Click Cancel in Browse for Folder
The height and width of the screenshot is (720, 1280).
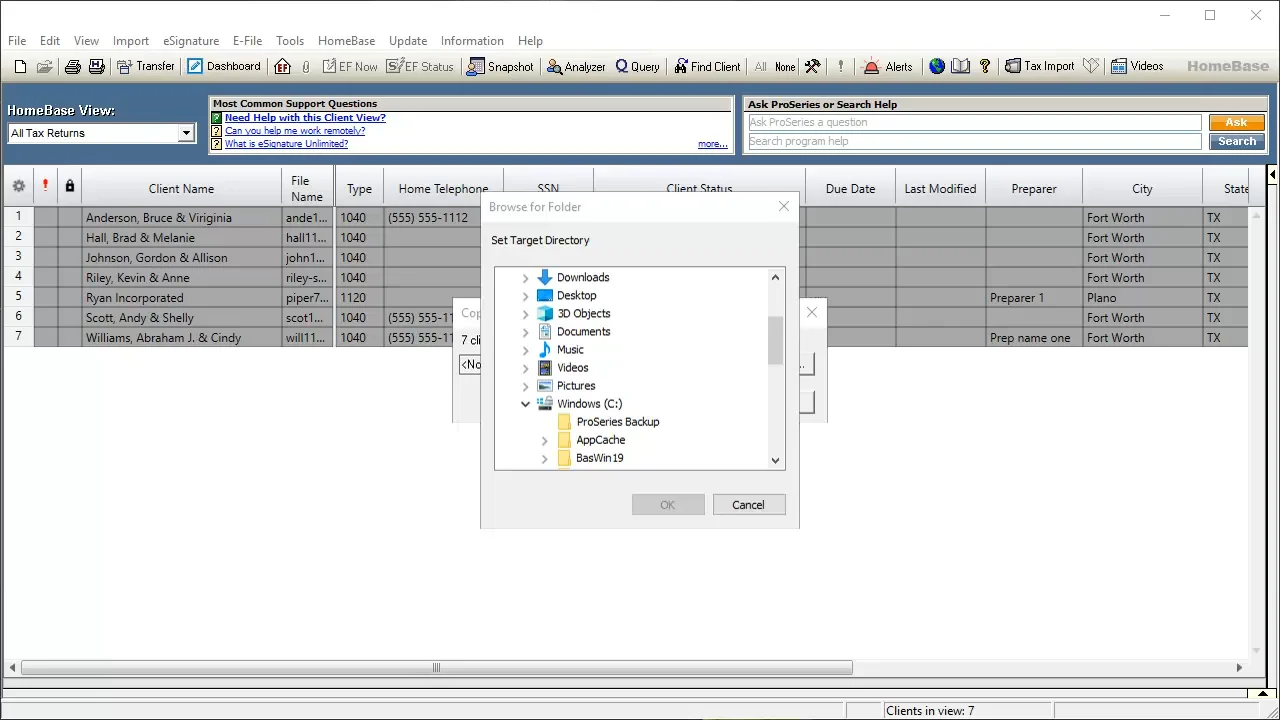(x=748, y=505)
